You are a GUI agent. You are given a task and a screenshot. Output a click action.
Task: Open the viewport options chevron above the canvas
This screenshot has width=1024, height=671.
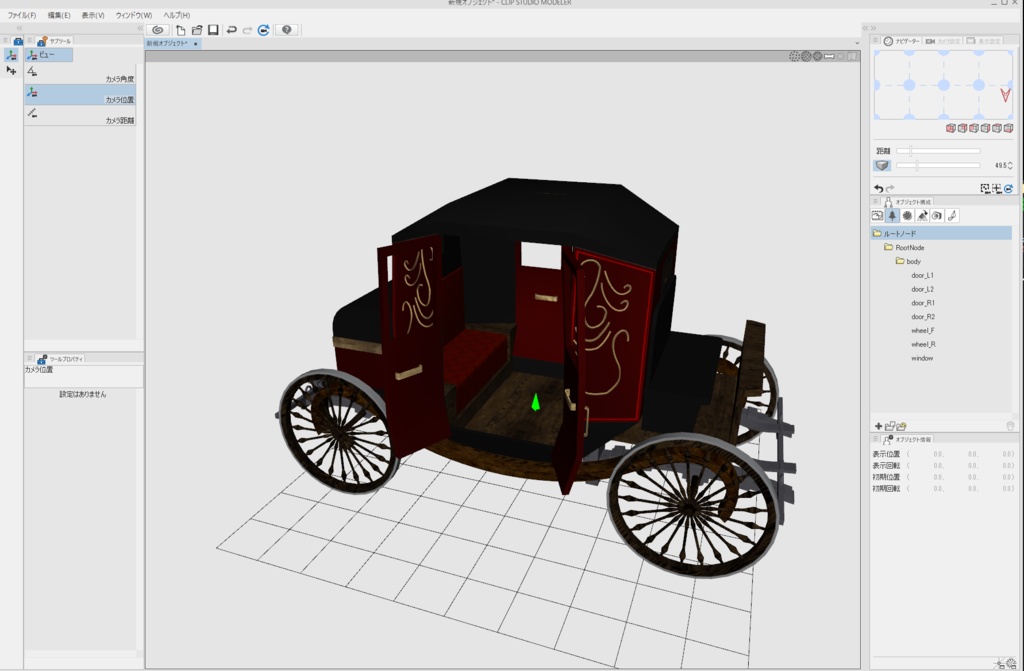(x=855, y=41)
